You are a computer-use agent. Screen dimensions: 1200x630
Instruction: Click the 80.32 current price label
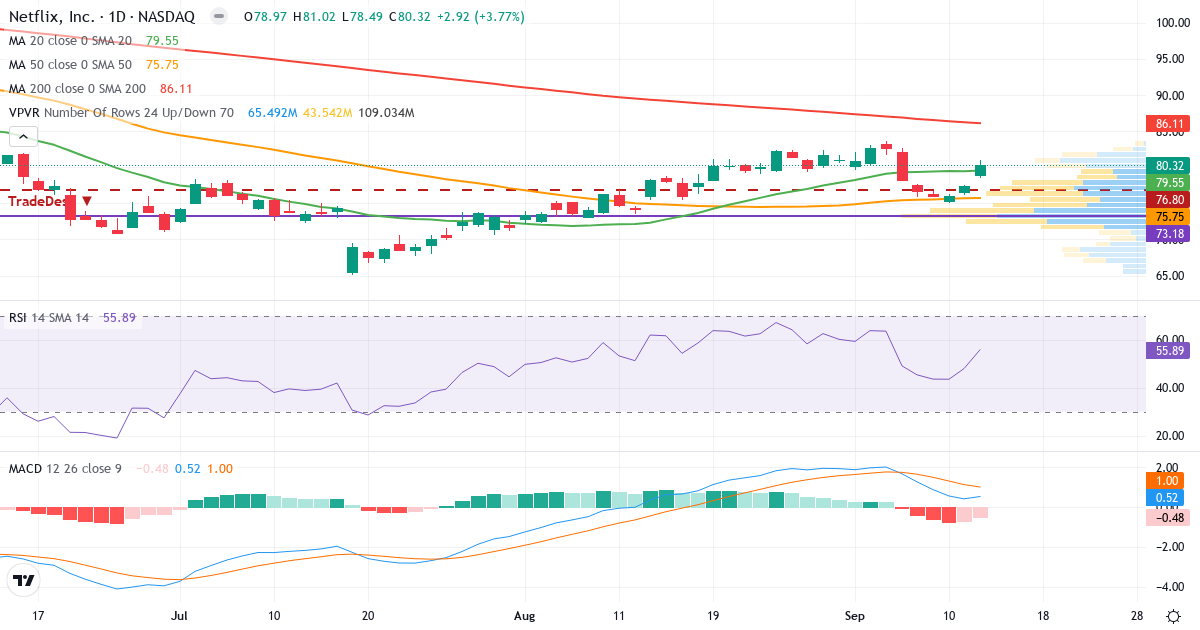point(1170,166)
